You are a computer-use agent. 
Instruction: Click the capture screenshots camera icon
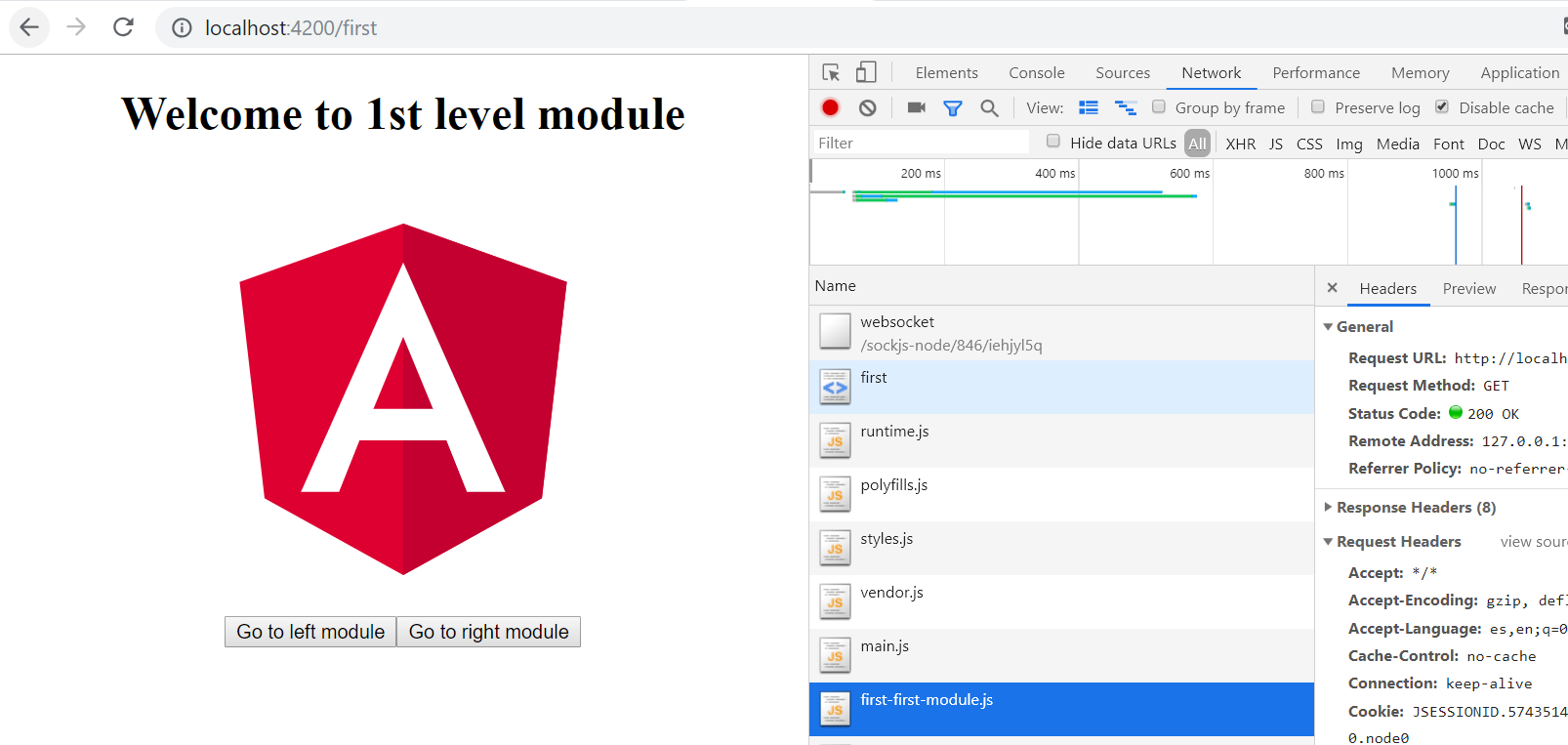[916, 107]
